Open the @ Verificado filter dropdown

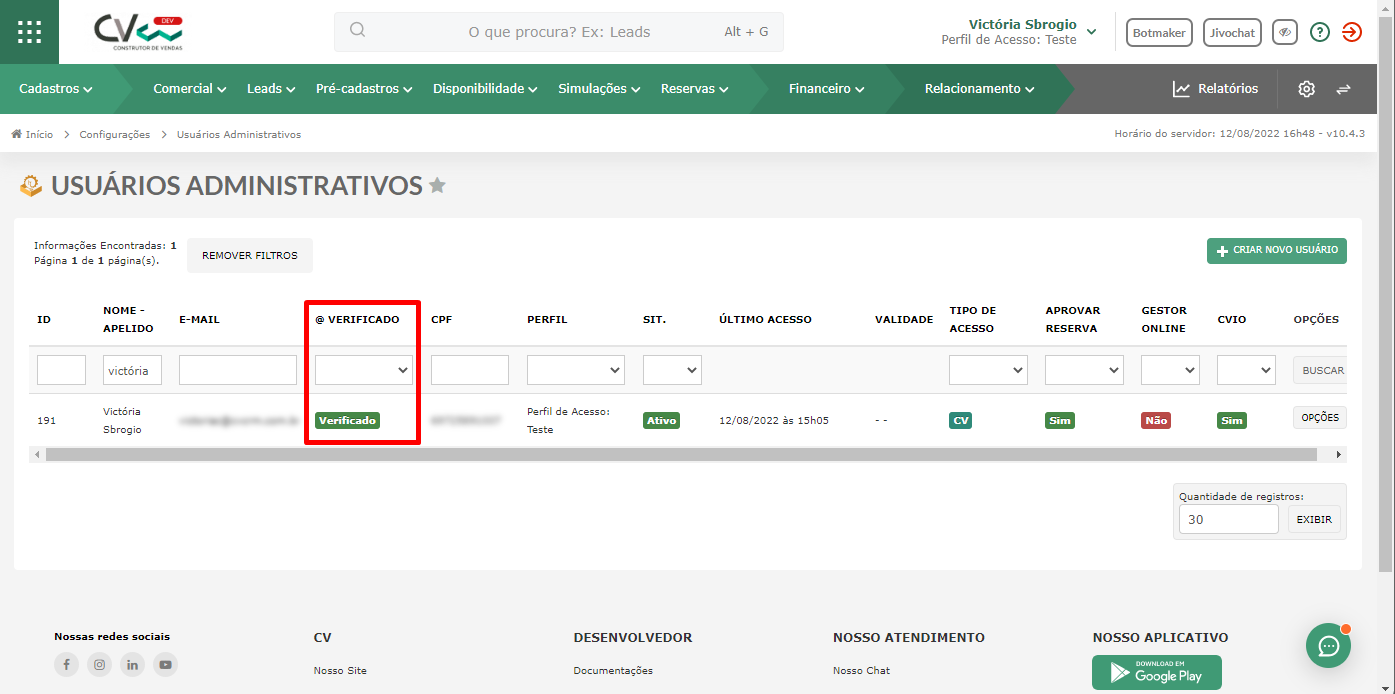pyautogui.click(x=364, y=370)
